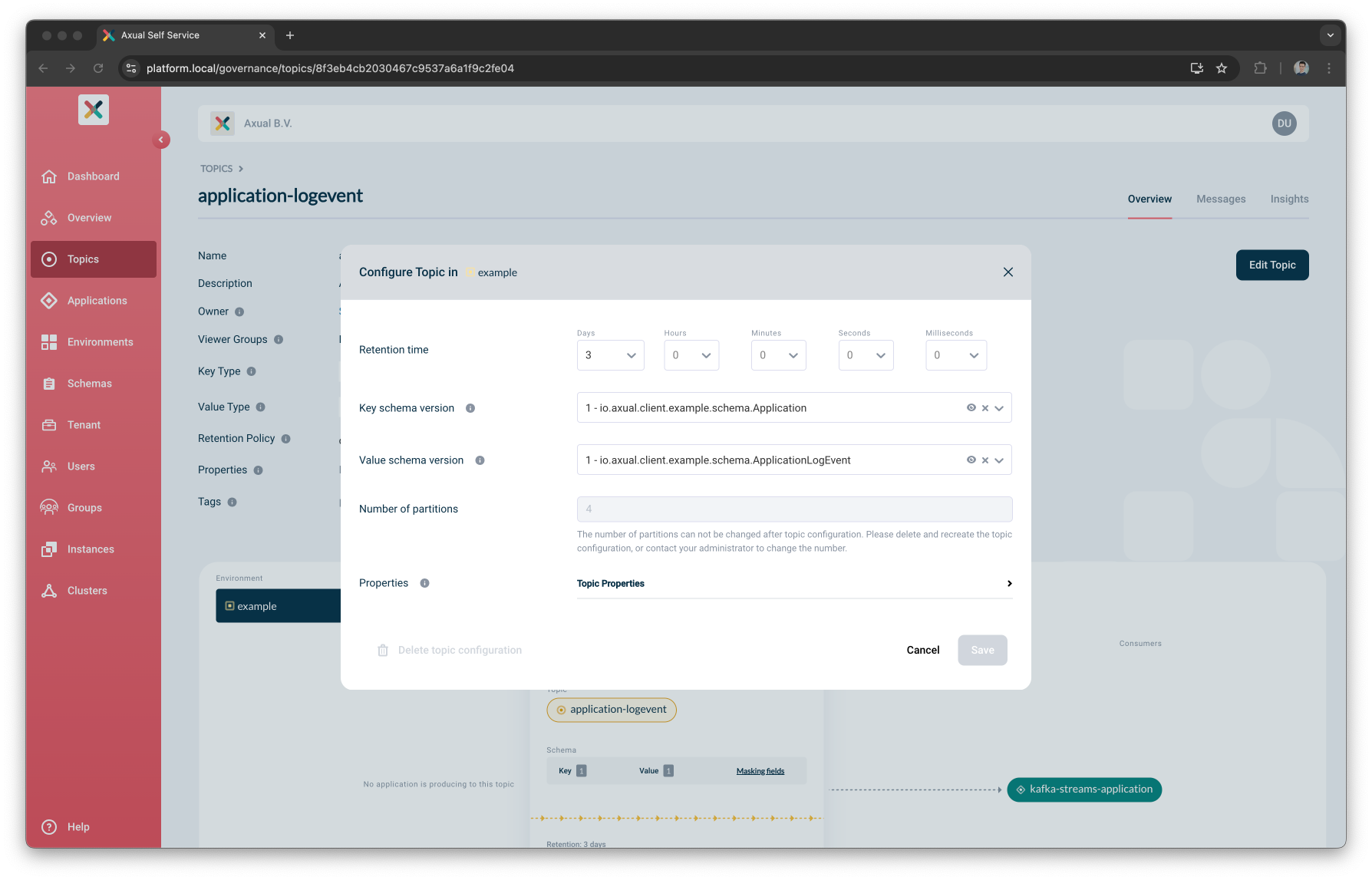Click the Value schema version badge
This screenshot has width=1372, height=880.
pyautogui.click(x=669, y=771)
